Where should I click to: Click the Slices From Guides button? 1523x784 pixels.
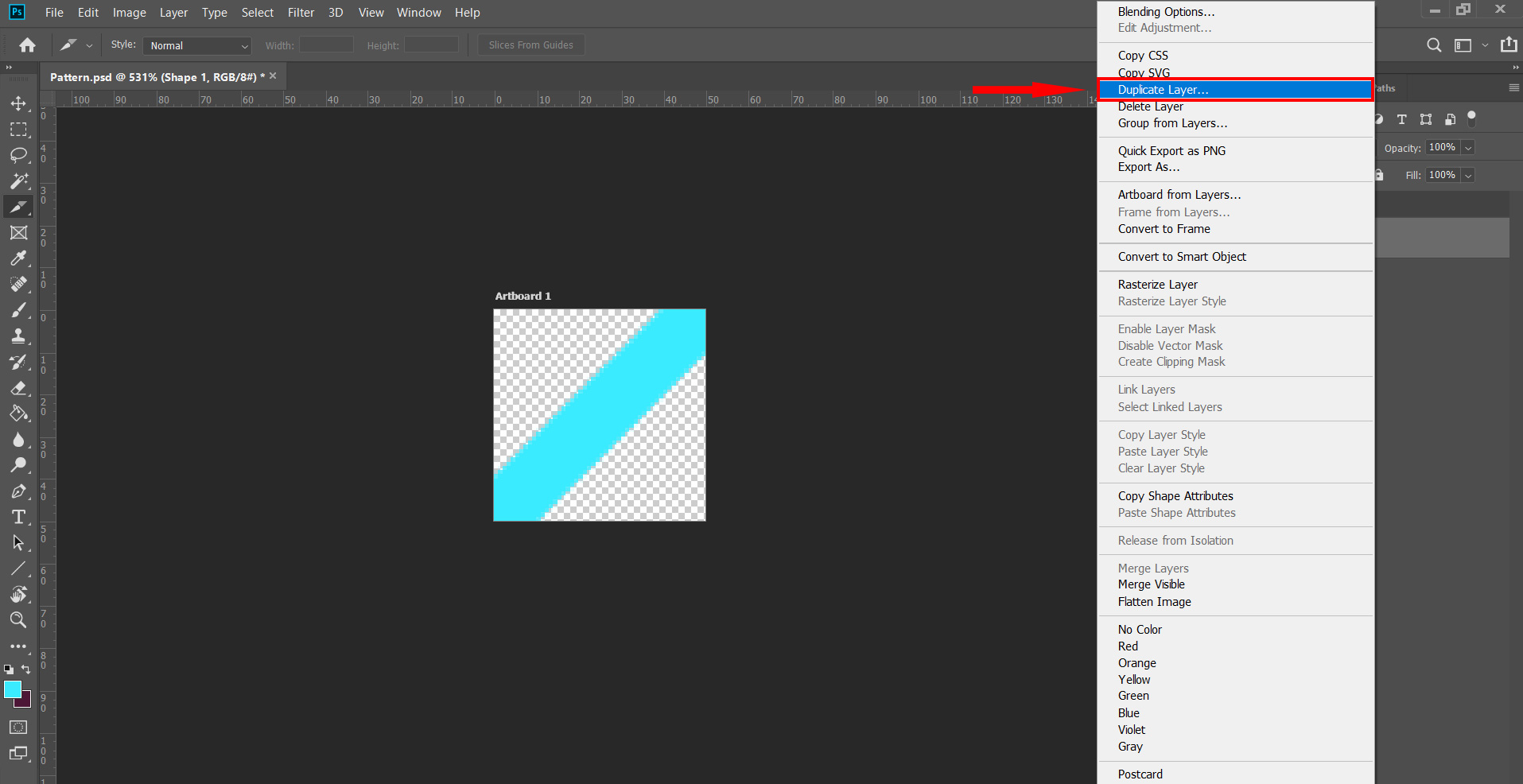(530, 45)
